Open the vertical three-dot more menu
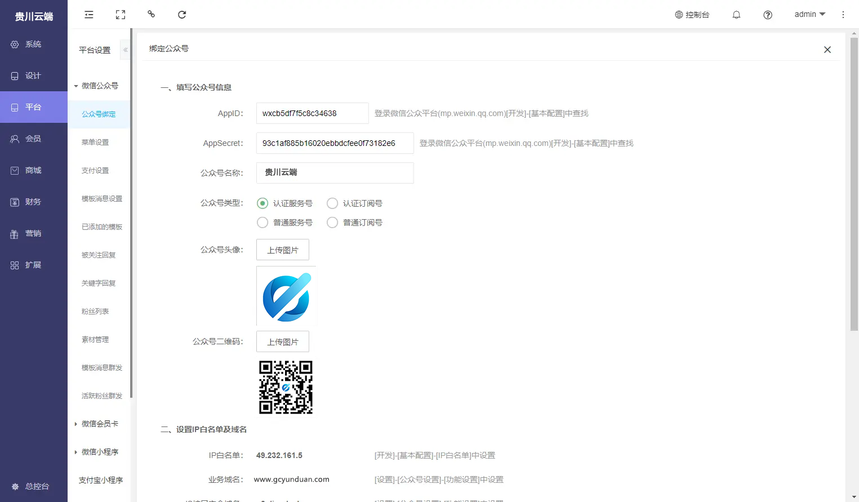859x502 pixels. coord(843,15)
